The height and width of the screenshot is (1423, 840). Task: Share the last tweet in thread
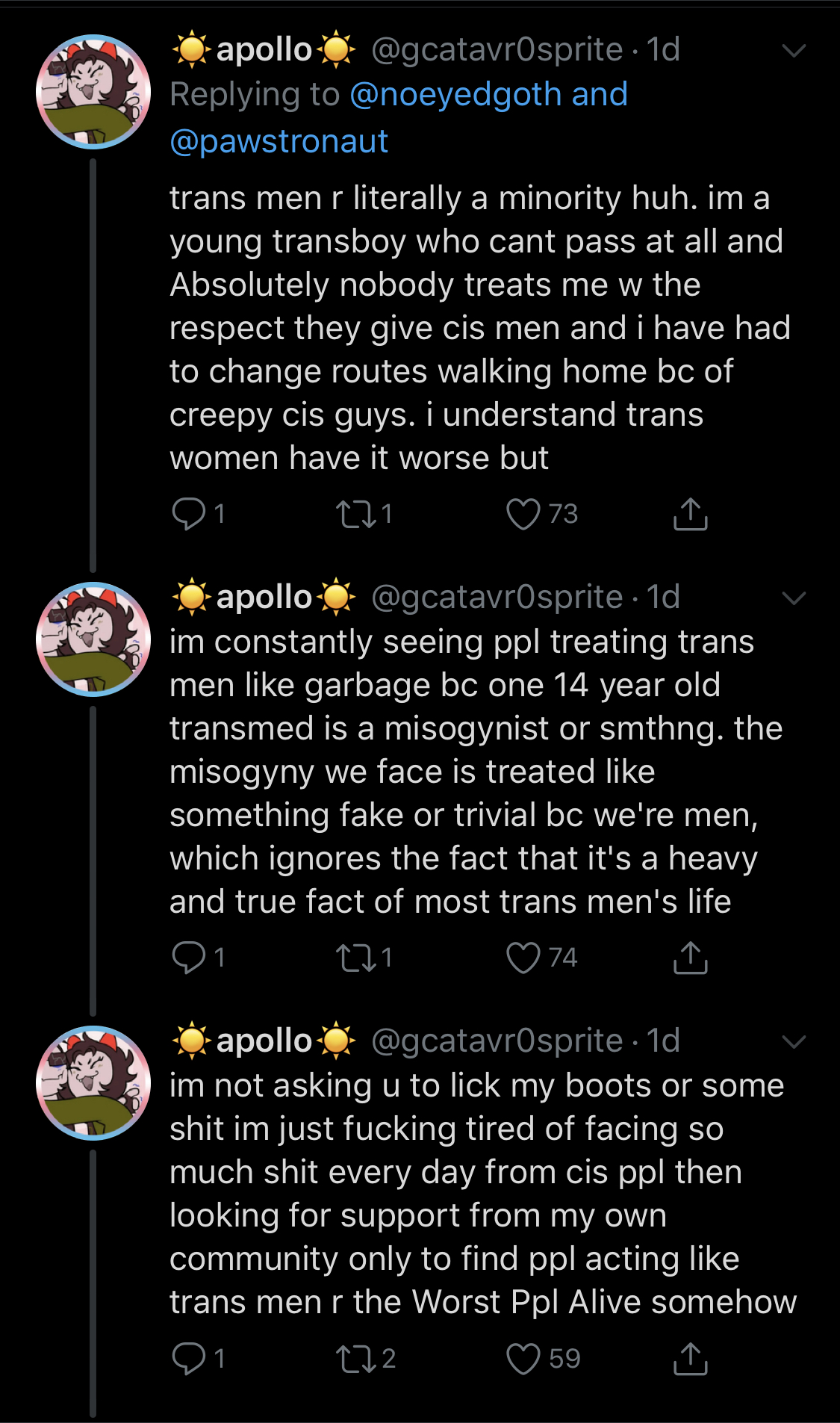690,1358
